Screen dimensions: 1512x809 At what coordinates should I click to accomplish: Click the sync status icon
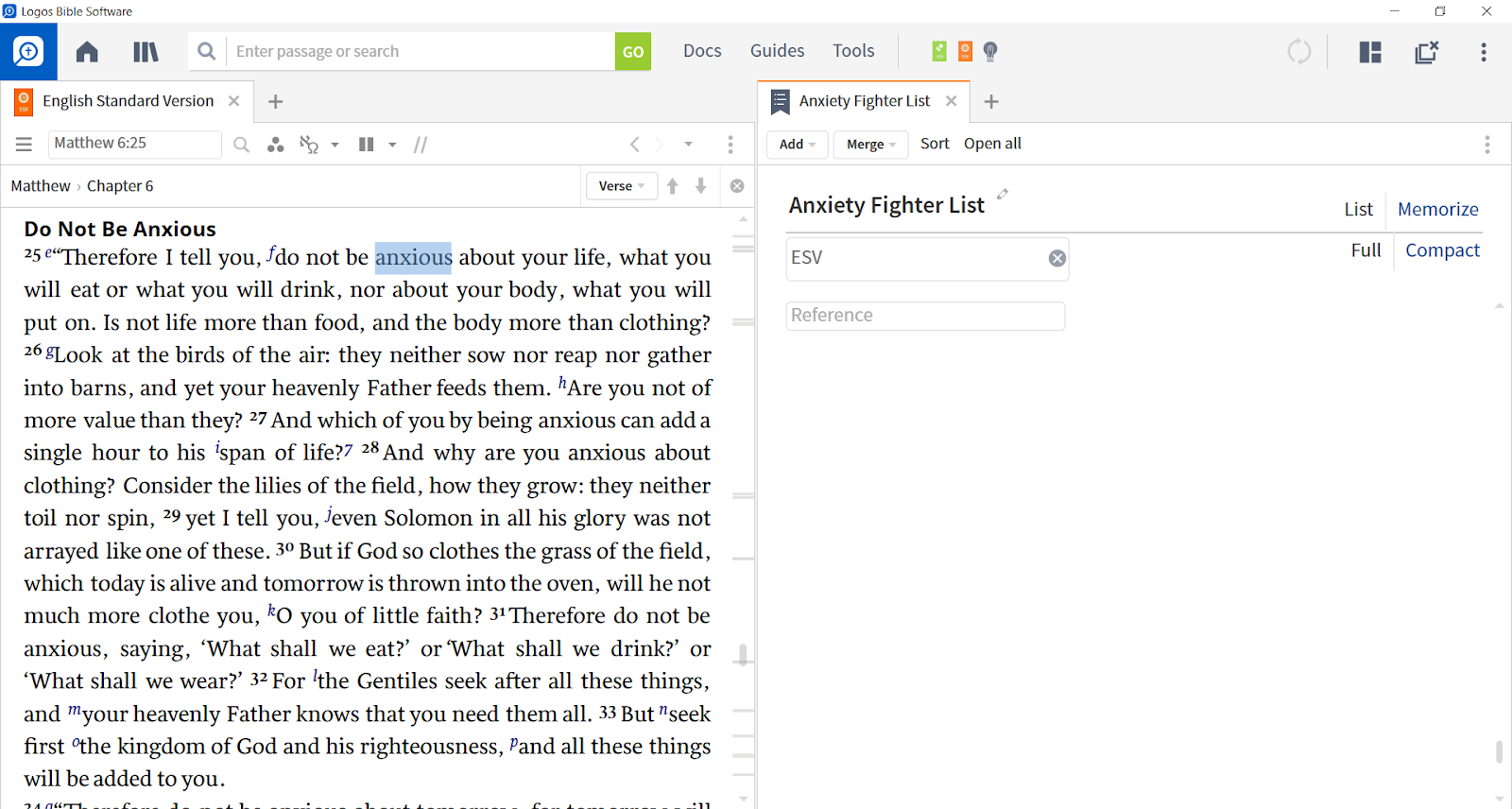click(1299, 51)
